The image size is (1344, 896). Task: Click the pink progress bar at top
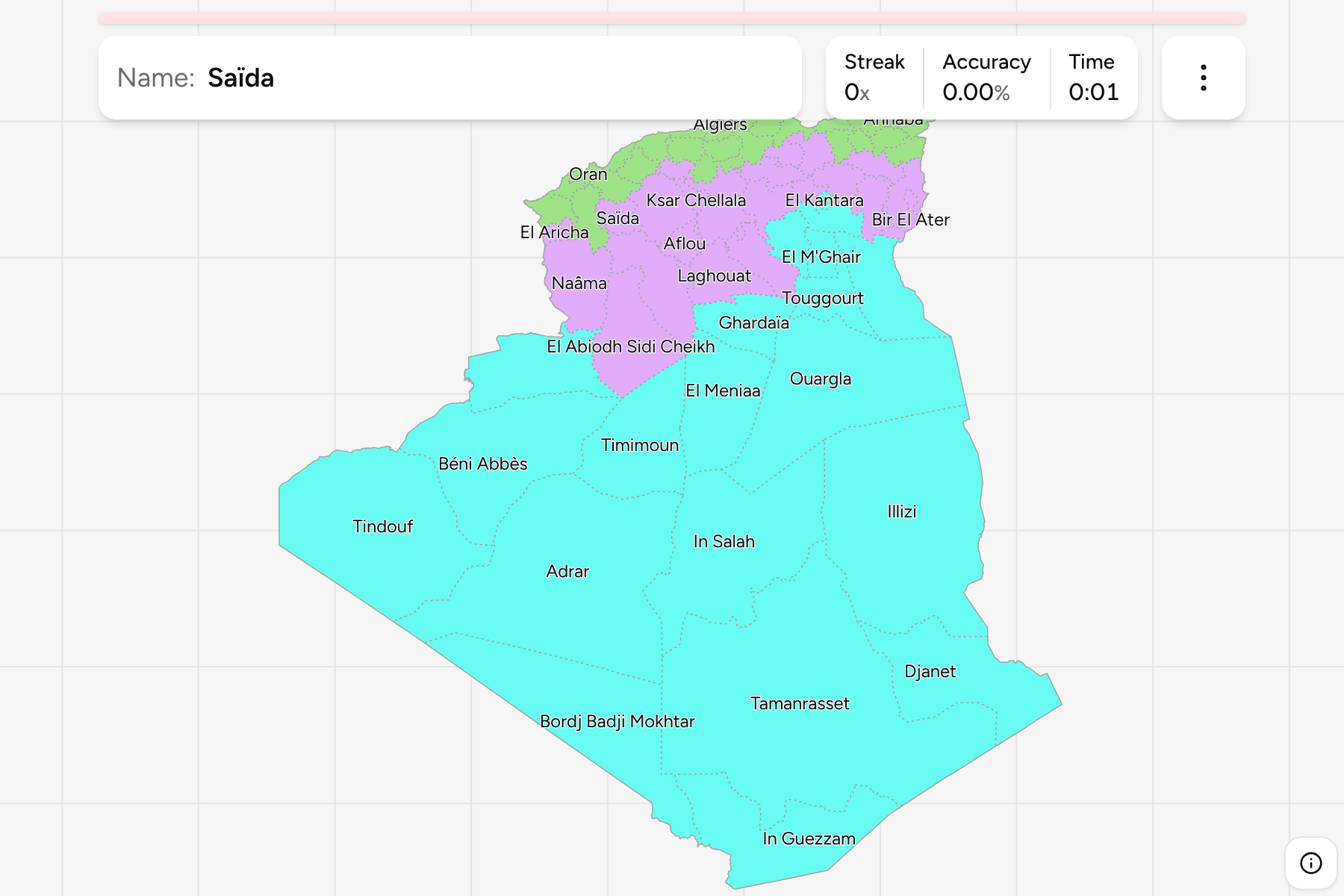[x=671, y=18]
